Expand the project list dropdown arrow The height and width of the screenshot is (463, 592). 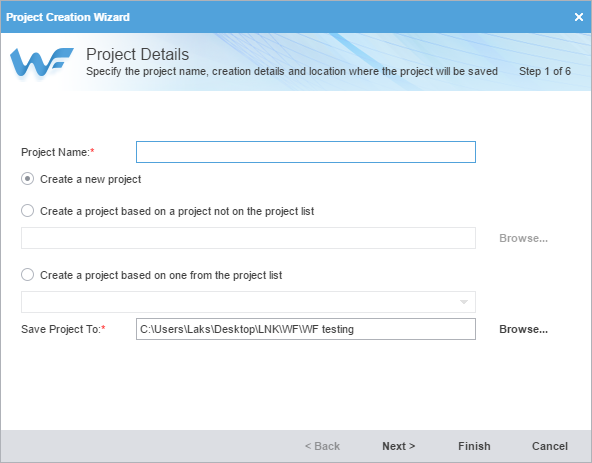click(x=464, y=302)
